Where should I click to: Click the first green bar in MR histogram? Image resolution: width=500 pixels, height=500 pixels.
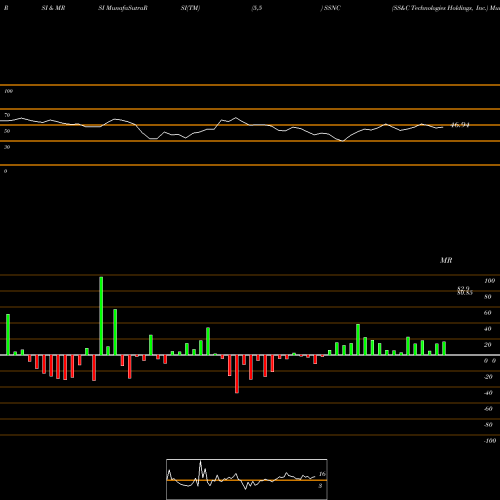click(8, 334)
